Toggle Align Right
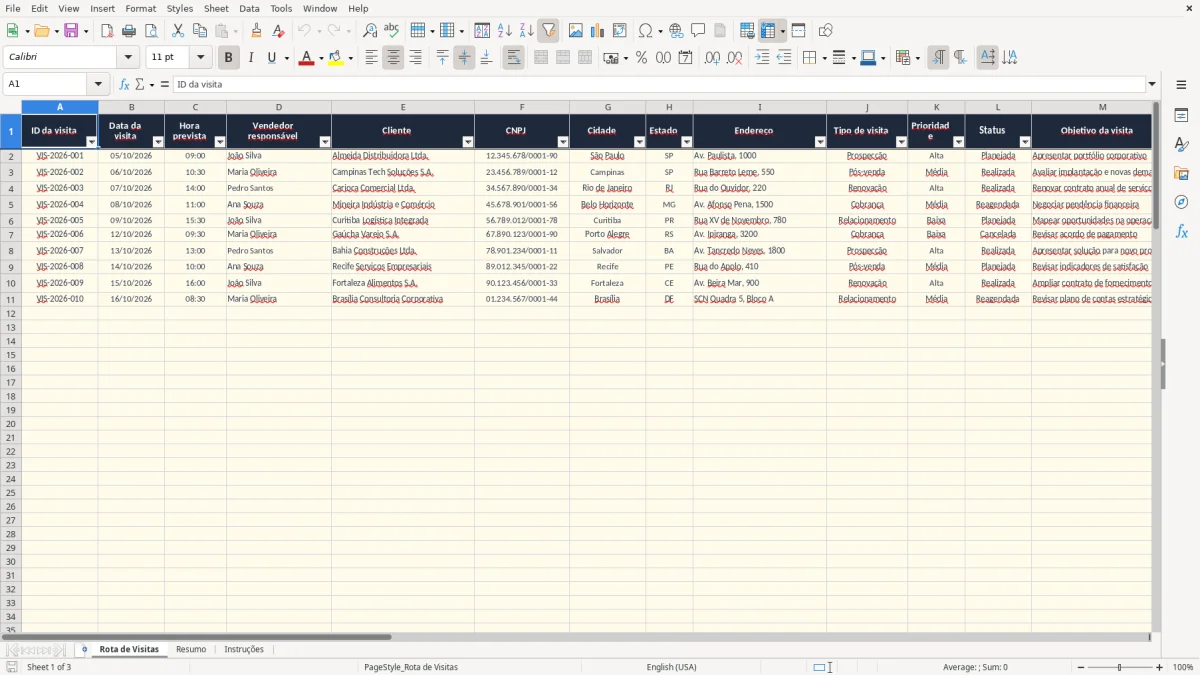1200x675 pixels. [x=415, y=58]
